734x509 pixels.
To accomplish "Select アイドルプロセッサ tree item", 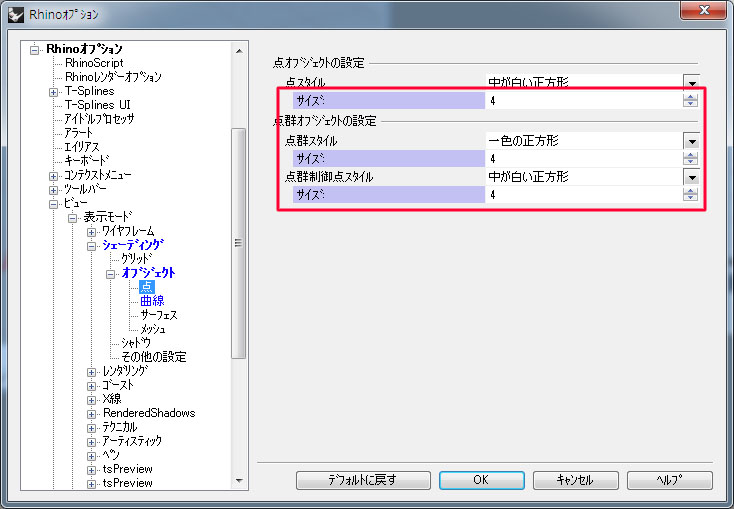I will [99, 118].
